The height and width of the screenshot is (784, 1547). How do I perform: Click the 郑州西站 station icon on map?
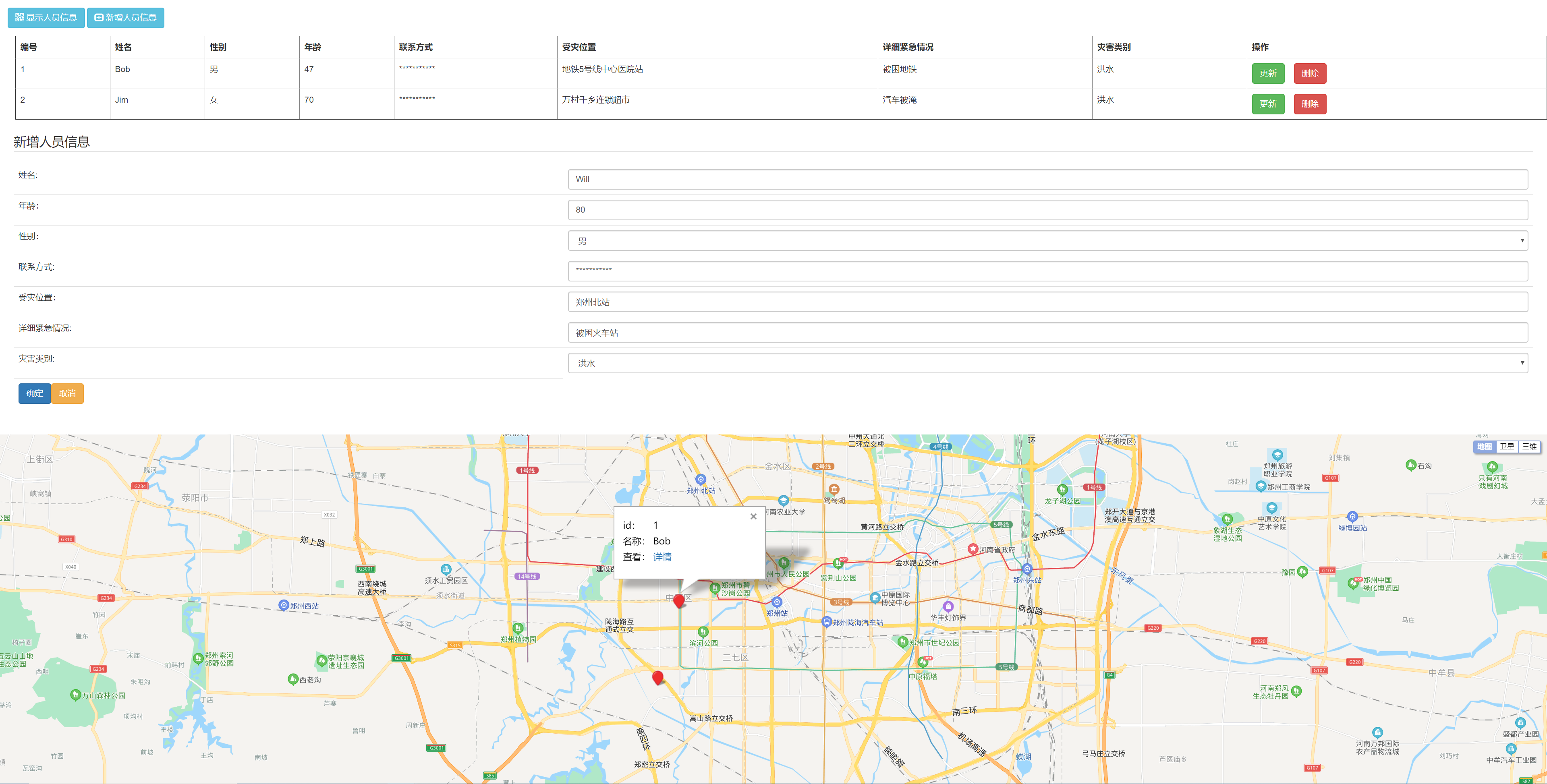(x=284, y=605)
